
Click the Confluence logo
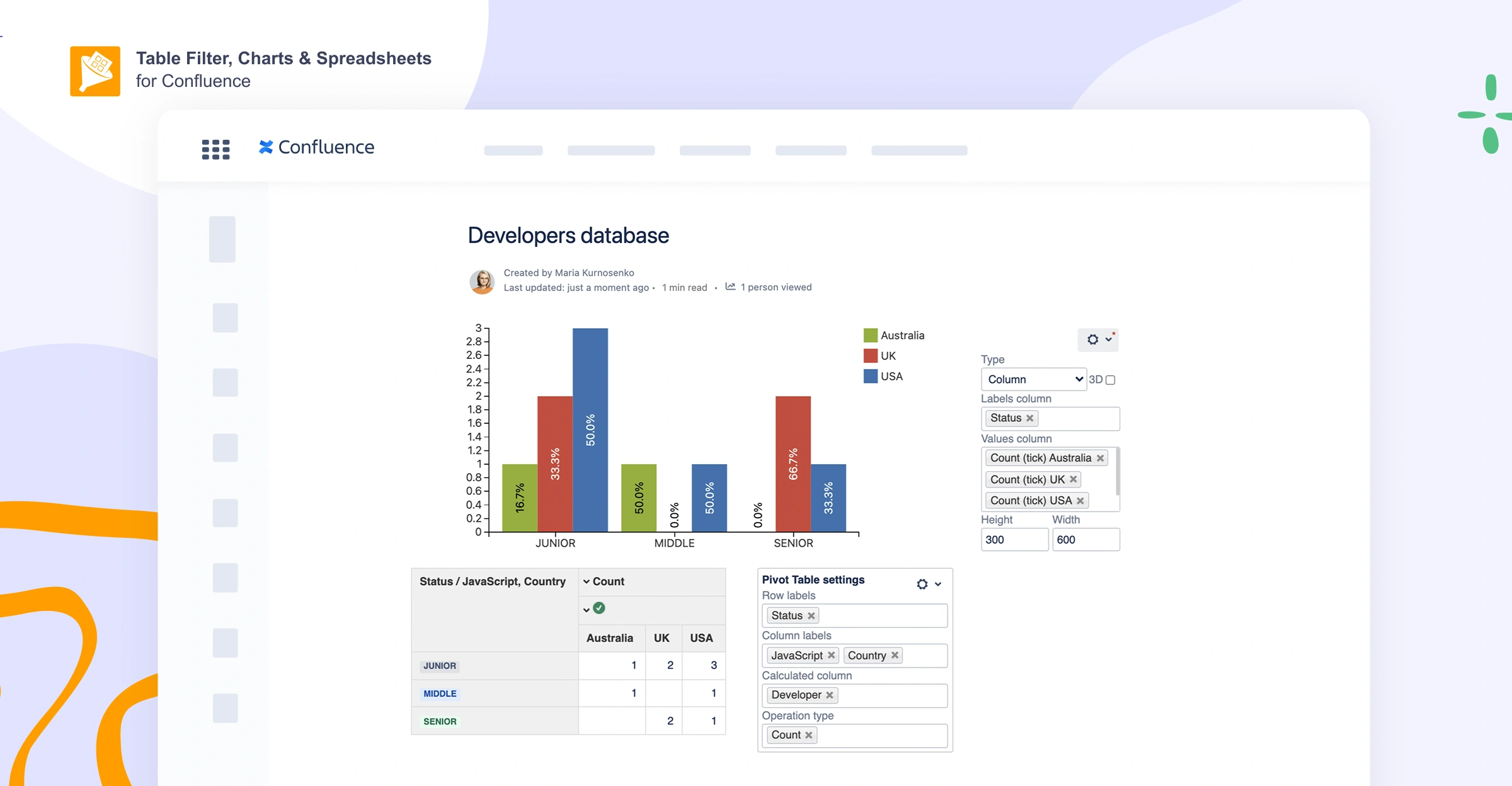[x=316, y=147]
